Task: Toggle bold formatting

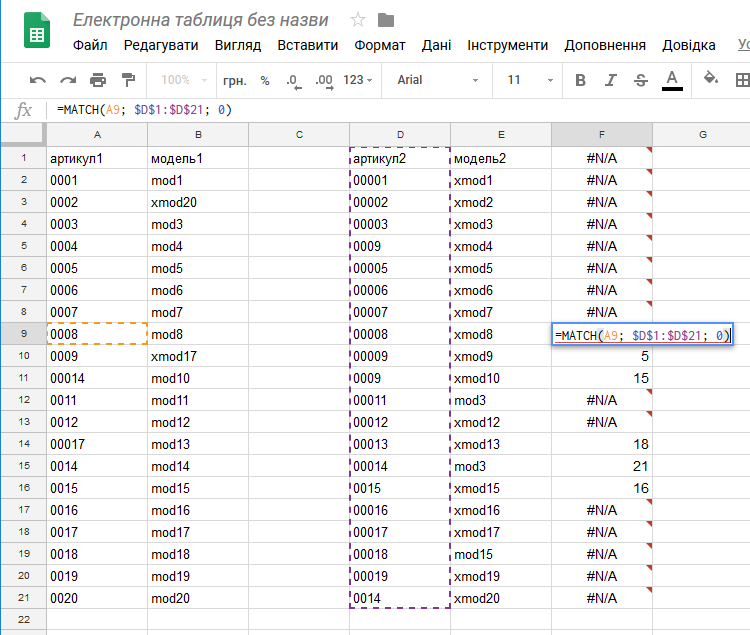Action: tap(580, 80)
